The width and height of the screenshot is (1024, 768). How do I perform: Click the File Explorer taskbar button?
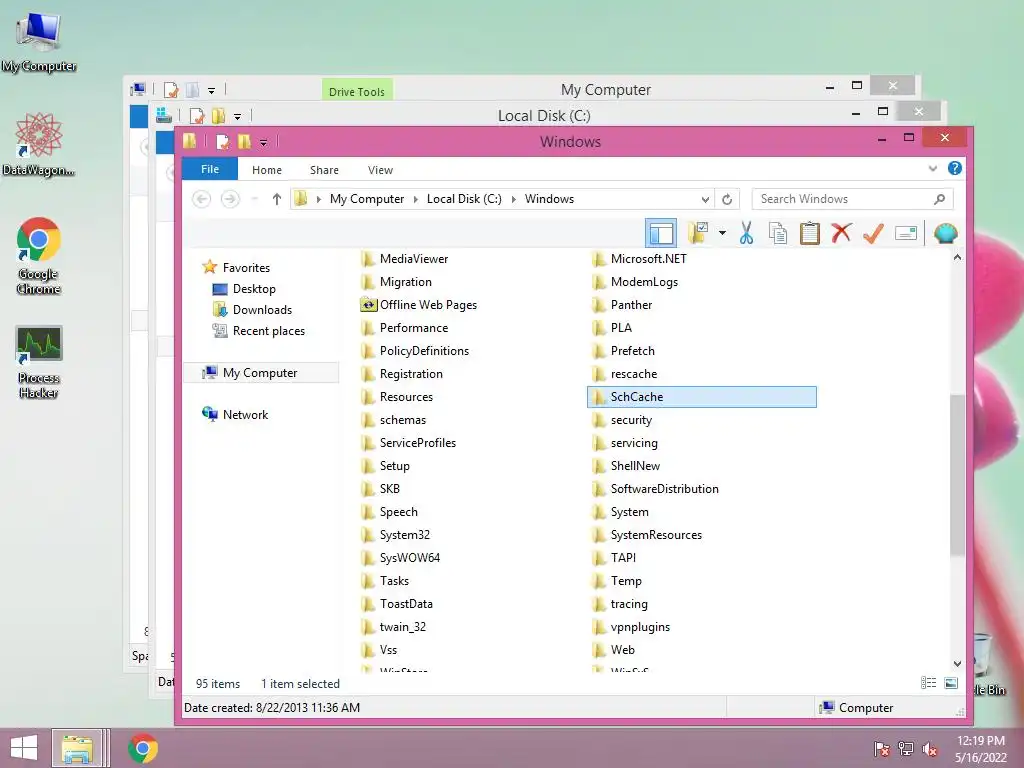point(77,748)
